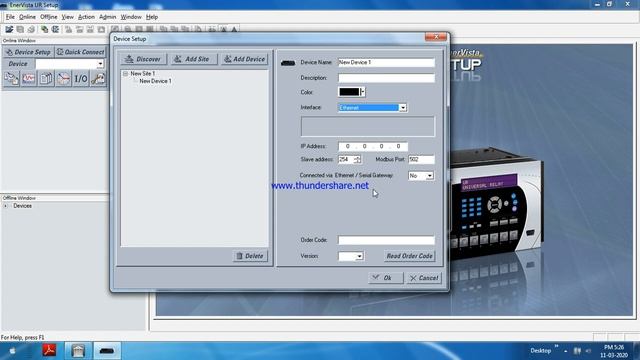
Task: Open the Interface dropdown
Action: point(402,108)
